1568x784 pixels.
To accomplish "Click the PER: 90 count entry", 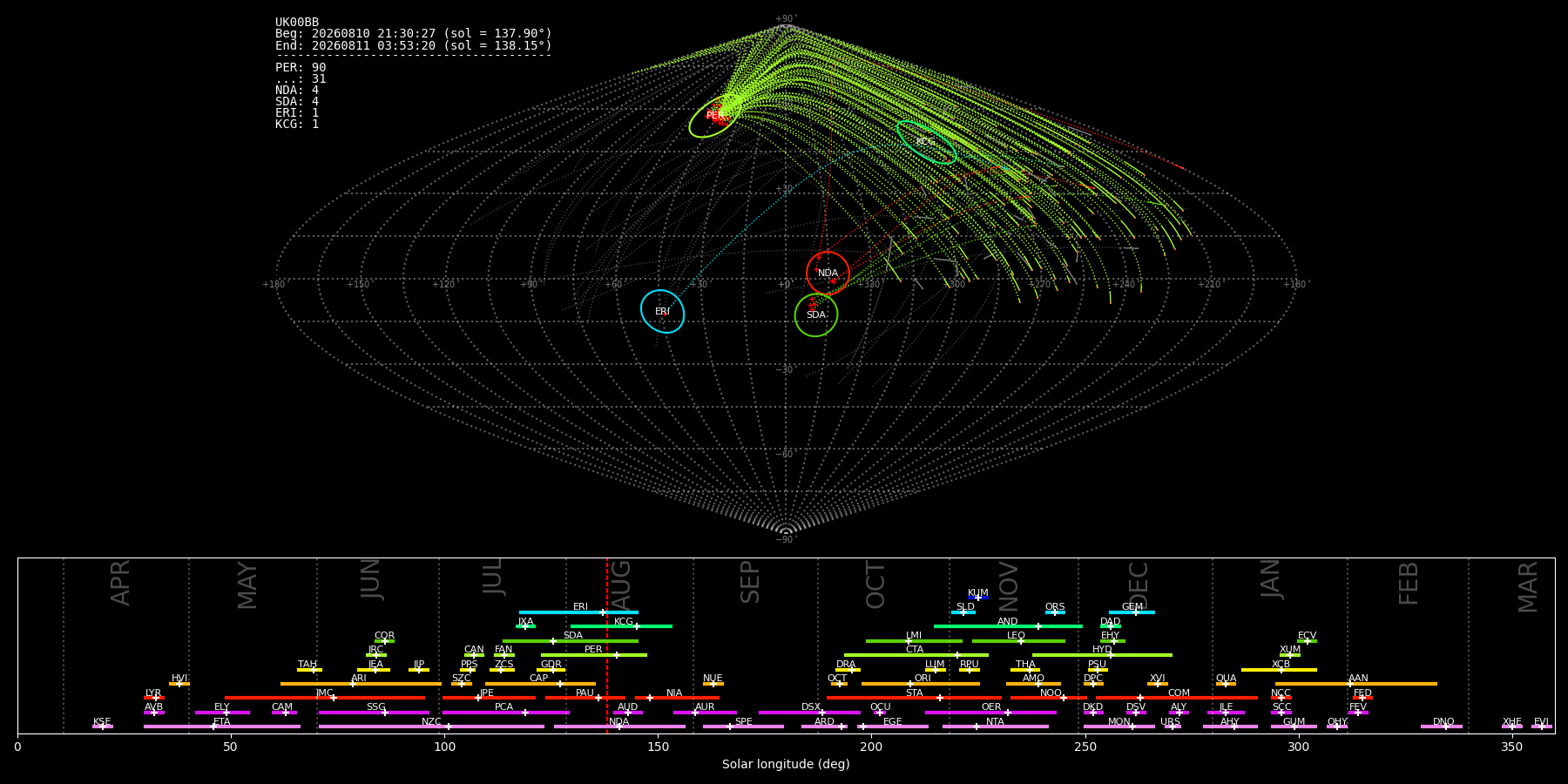I will point(301,68).
